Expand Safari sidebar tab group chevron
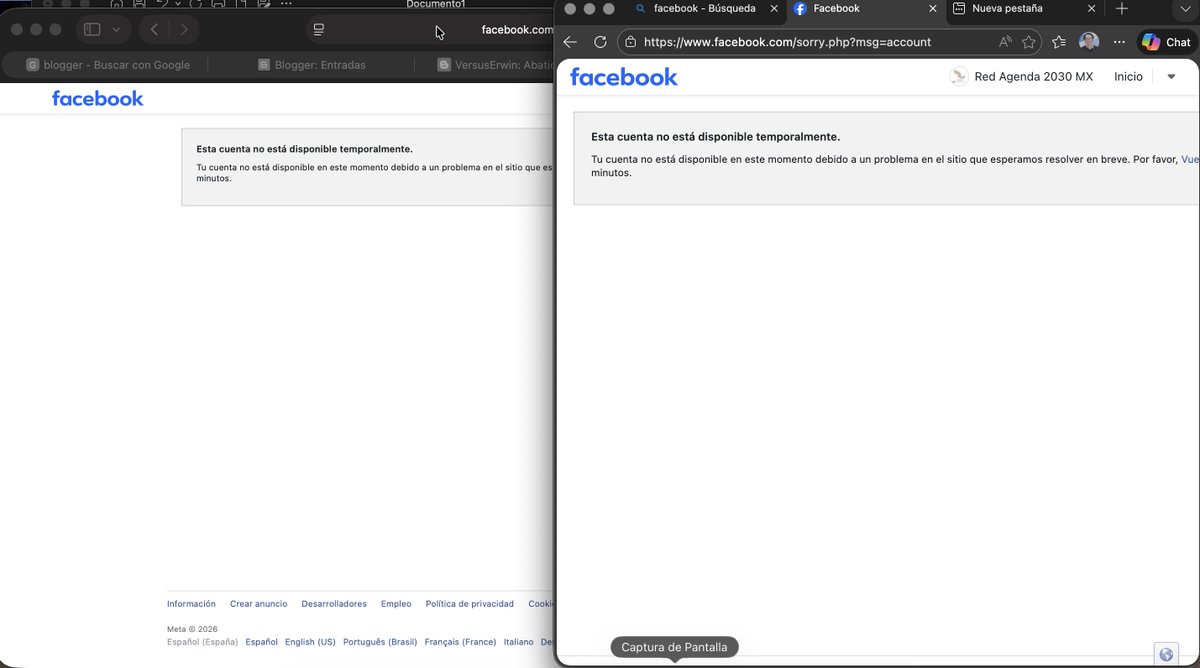This screenshot has height=668, width=1200. coord(116,29)
